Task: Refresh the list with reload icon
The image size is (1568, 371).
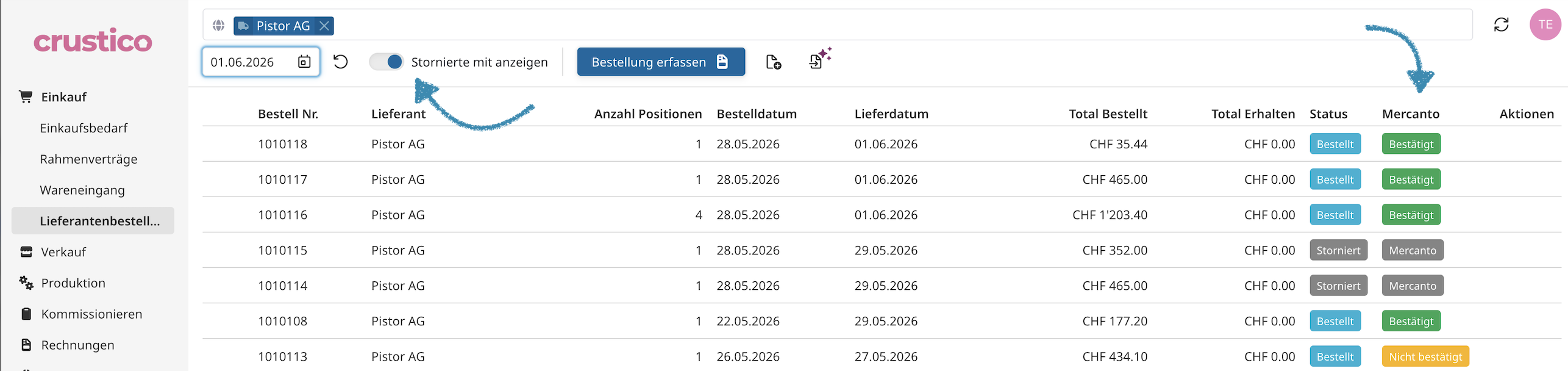Action: pyautogui.click(x=1501, y=24)
